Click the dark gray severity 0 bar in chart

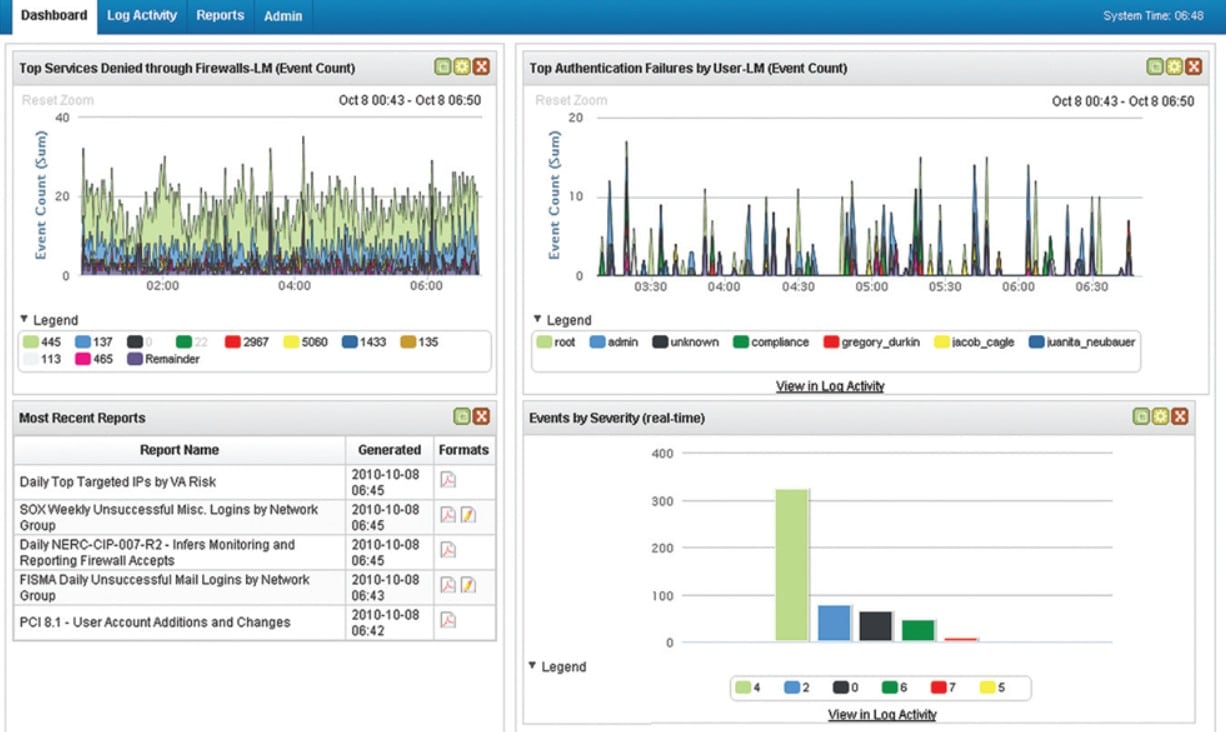point(876,626)
